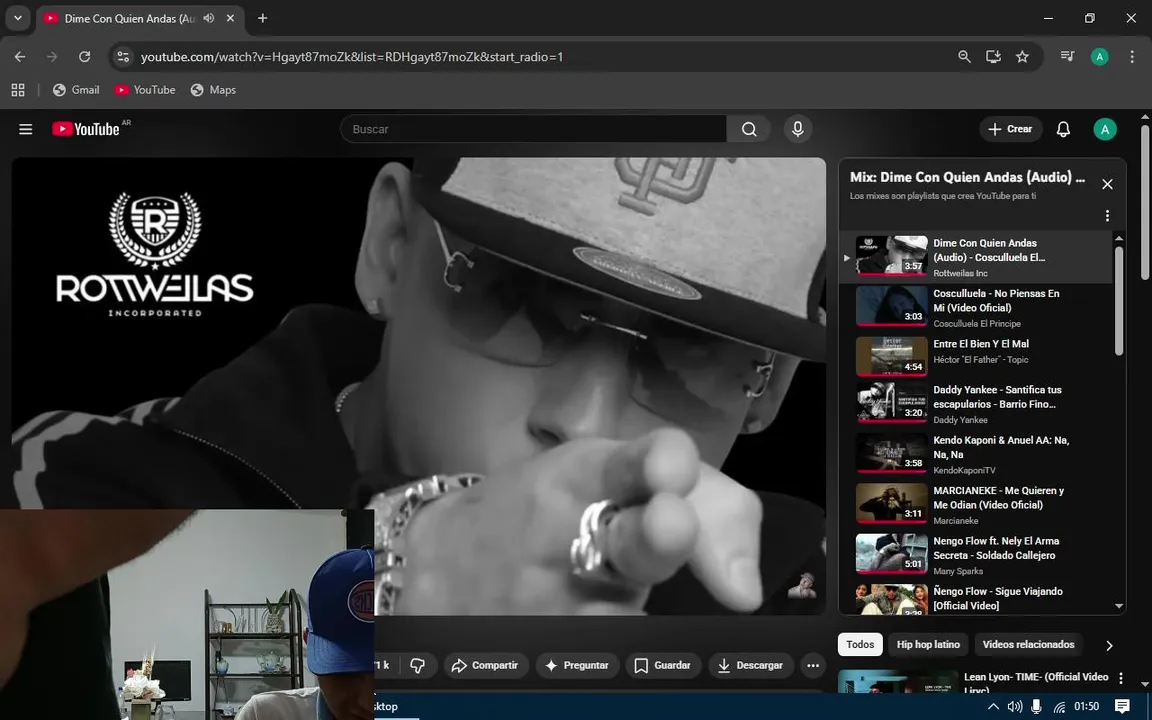
Task: Play Ñengo Flow - Sigue Viajando
Action: 976,598
